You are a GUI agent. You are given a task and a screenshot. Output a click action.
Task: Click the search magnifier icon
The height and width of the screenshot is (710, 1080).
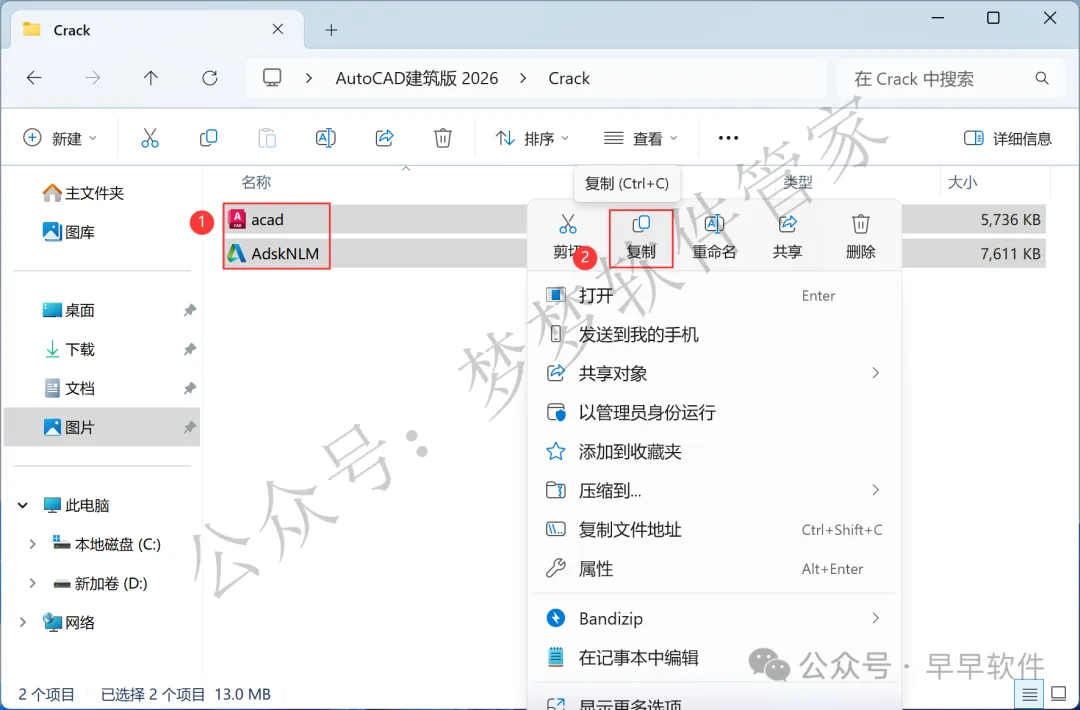pyautogui.click(x=1042, y=79)
